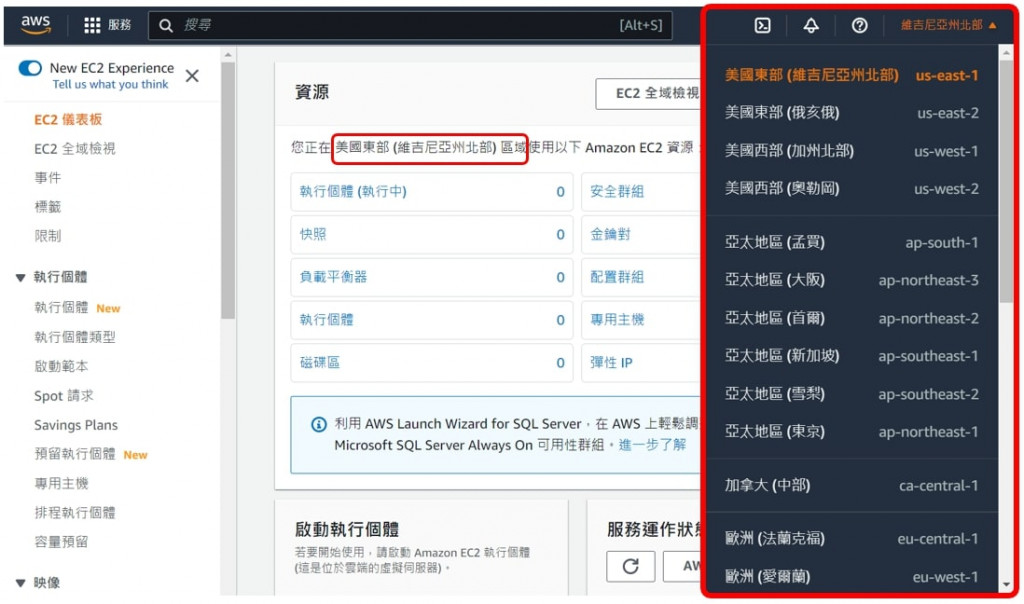Open 事件 in sidebar
The image size is (1024, 604).
pos(48,178)
